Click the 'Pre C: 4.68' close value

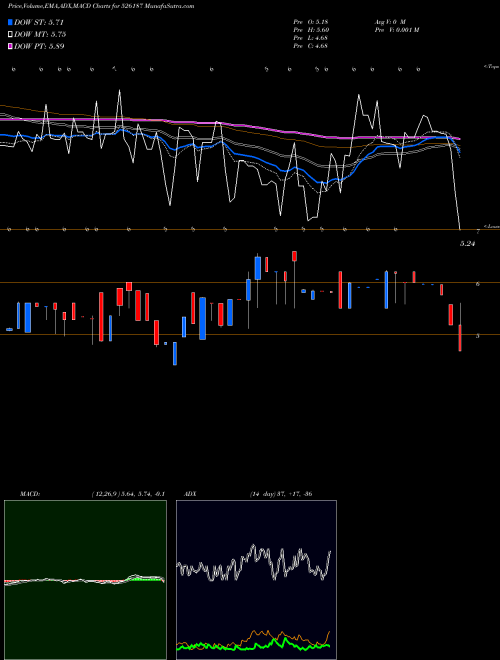click(311, 46)
